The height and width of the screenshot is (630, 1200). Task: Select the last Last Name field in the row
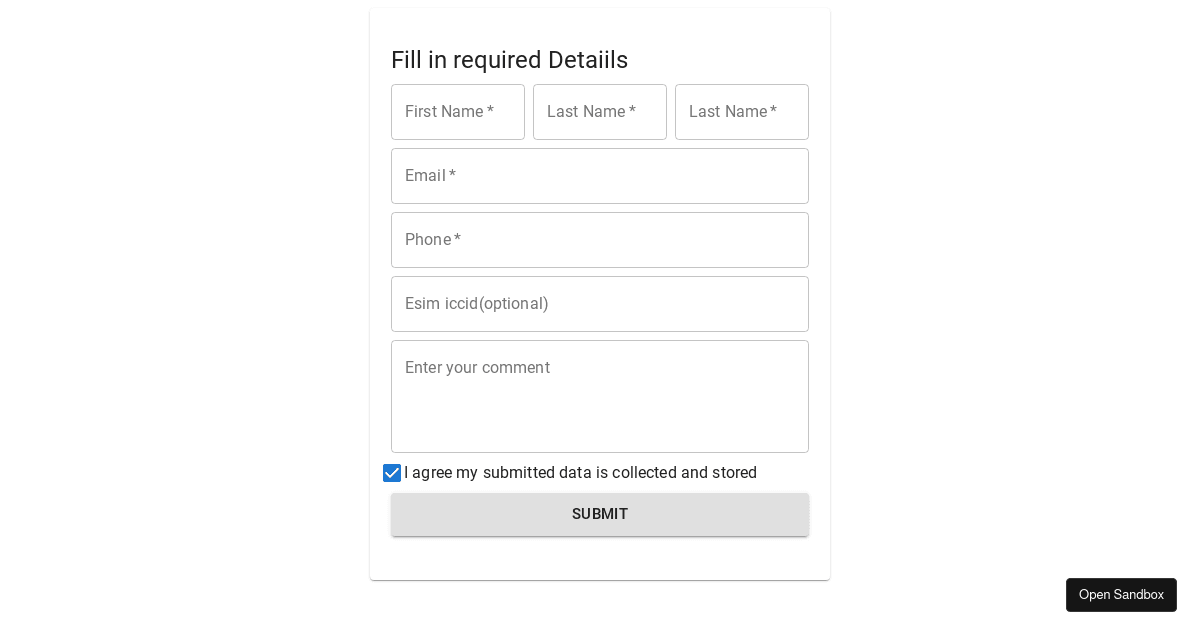742,112
